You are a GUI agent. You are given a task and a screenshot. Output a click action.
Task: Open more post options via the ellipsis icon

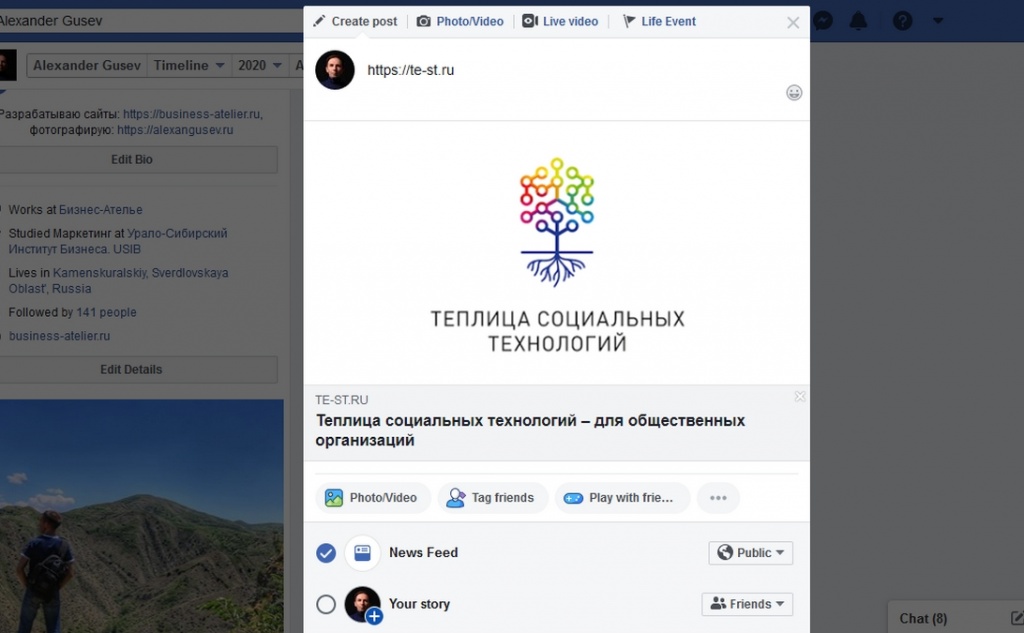click(x=718, y=497)
